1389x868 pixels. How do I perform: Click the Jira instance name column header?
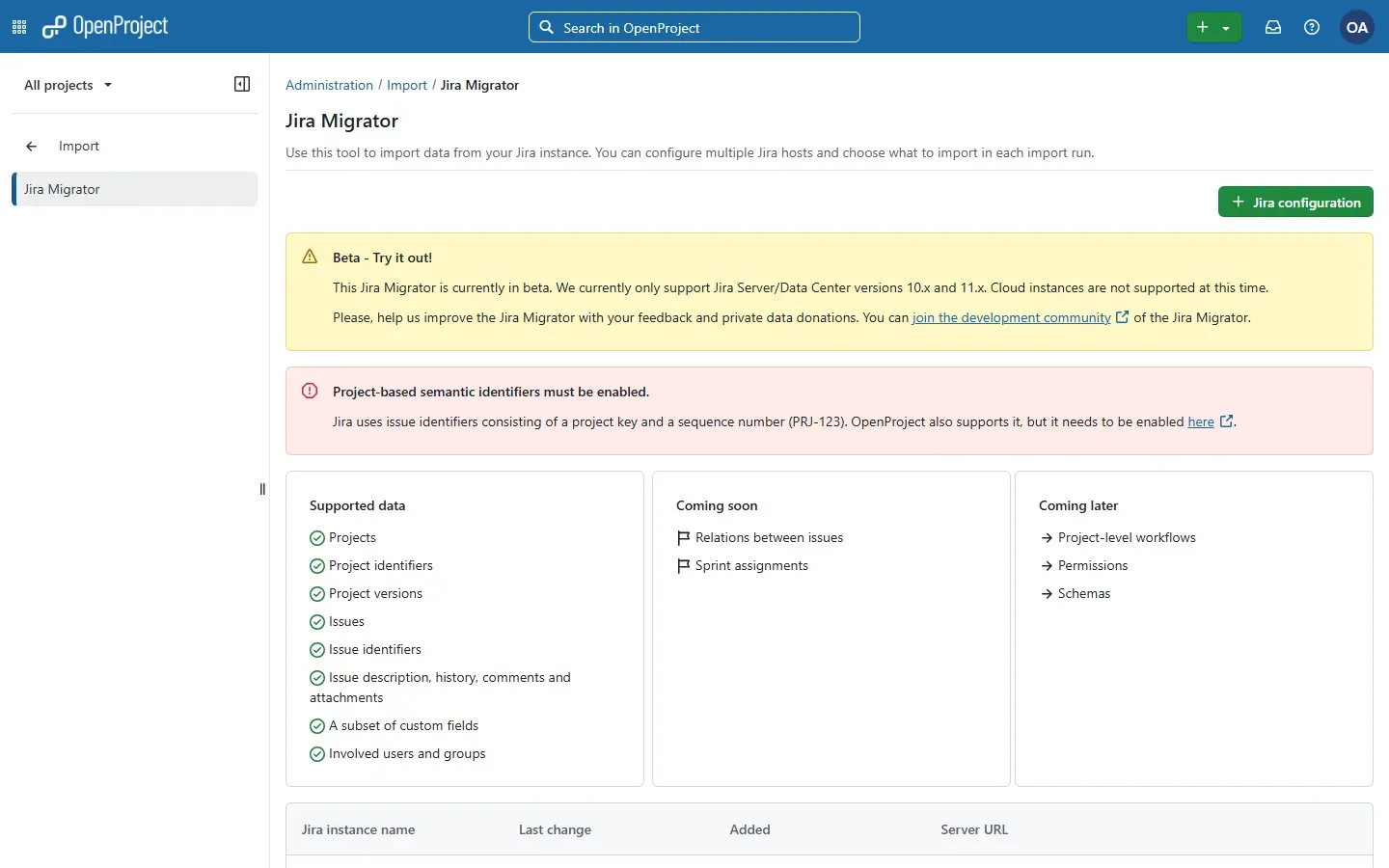click(359, 829)
